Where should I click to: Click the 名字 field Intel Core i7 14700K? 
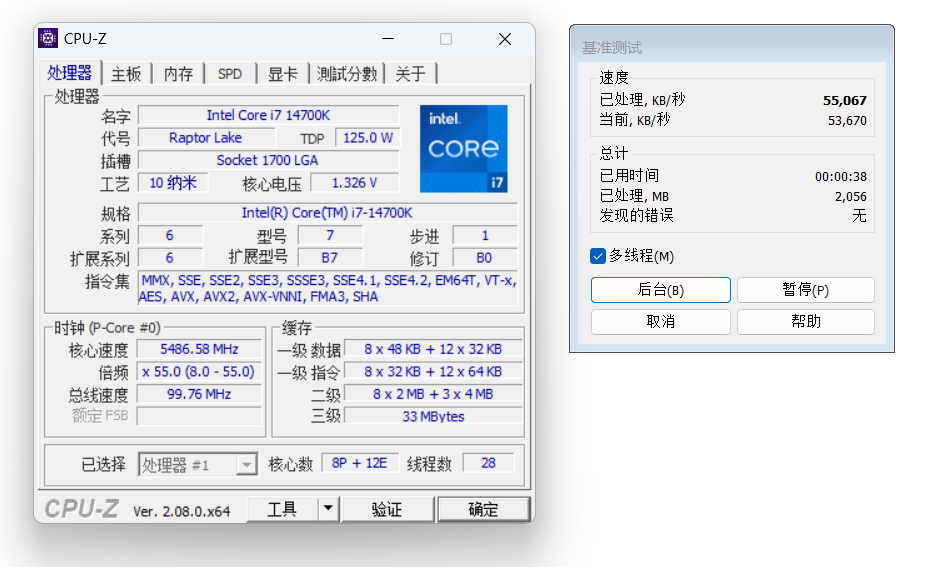[x=268, y=115]
